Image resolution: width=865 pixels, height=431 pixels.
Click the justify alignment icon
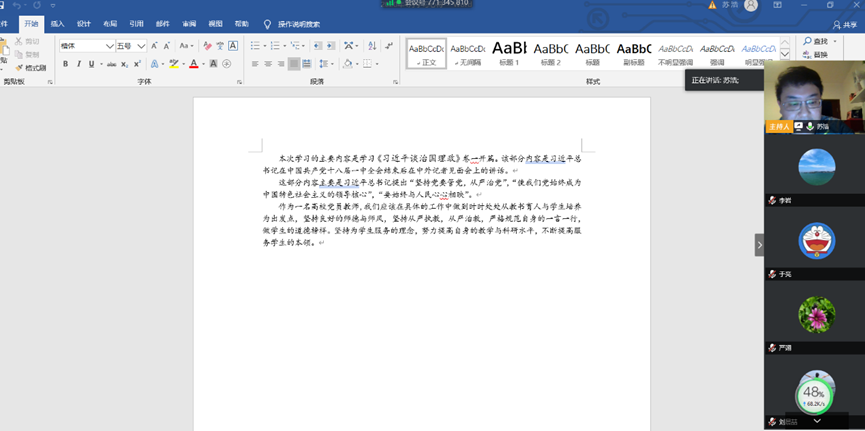[x=294, y=64]
